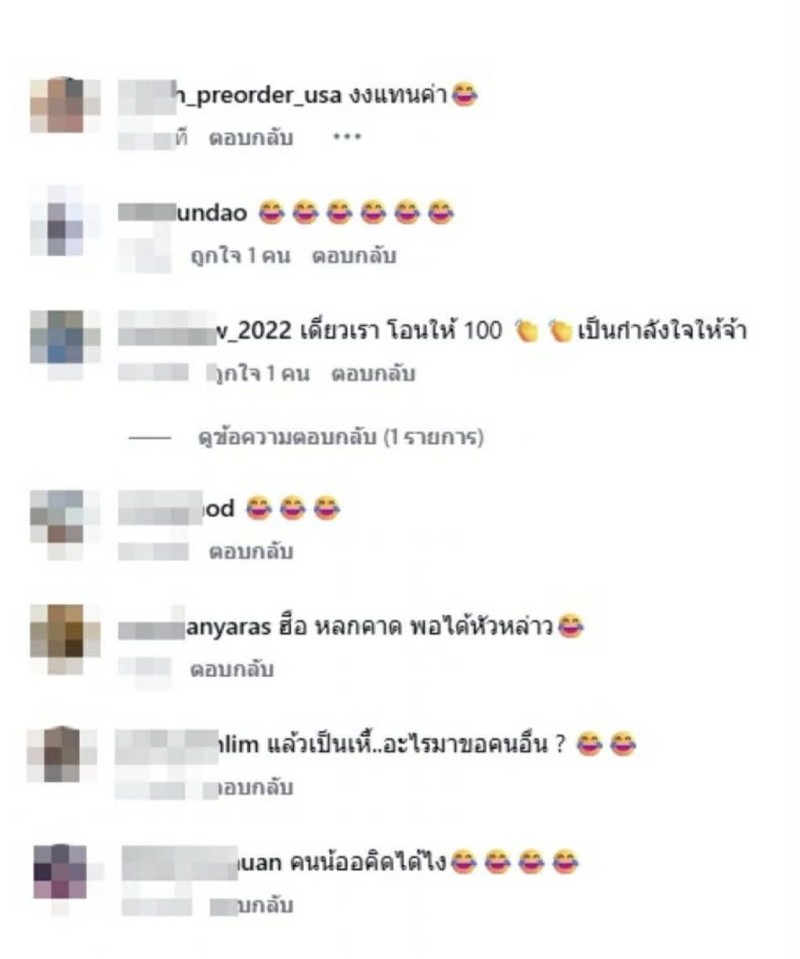
Task: Click the avatar beside the preorder_usa comment
Action: point(65,105)
